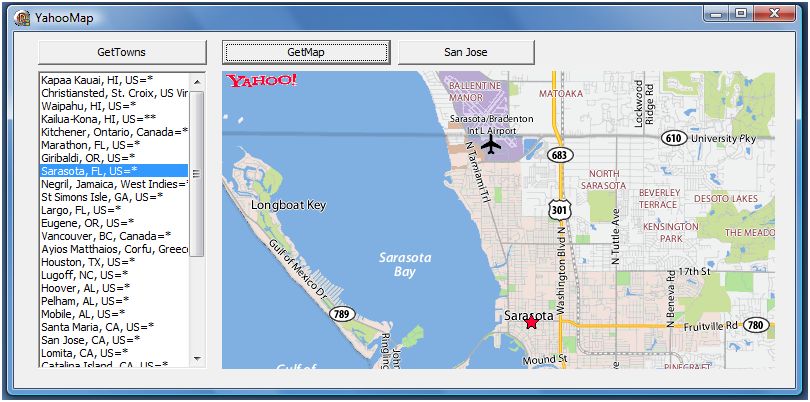810x402 pixels.
Task: Select 'Ayios Matthaios, Corfu' entry
Action: [x=114, y=249]
